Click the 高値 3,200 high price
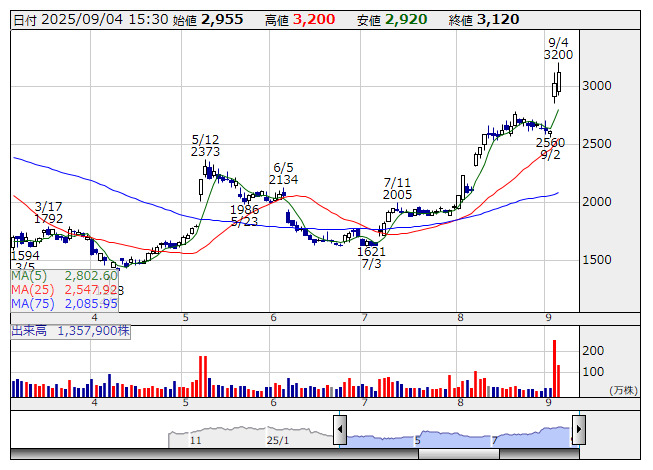The image size is (653, 470). pos(300,20)
